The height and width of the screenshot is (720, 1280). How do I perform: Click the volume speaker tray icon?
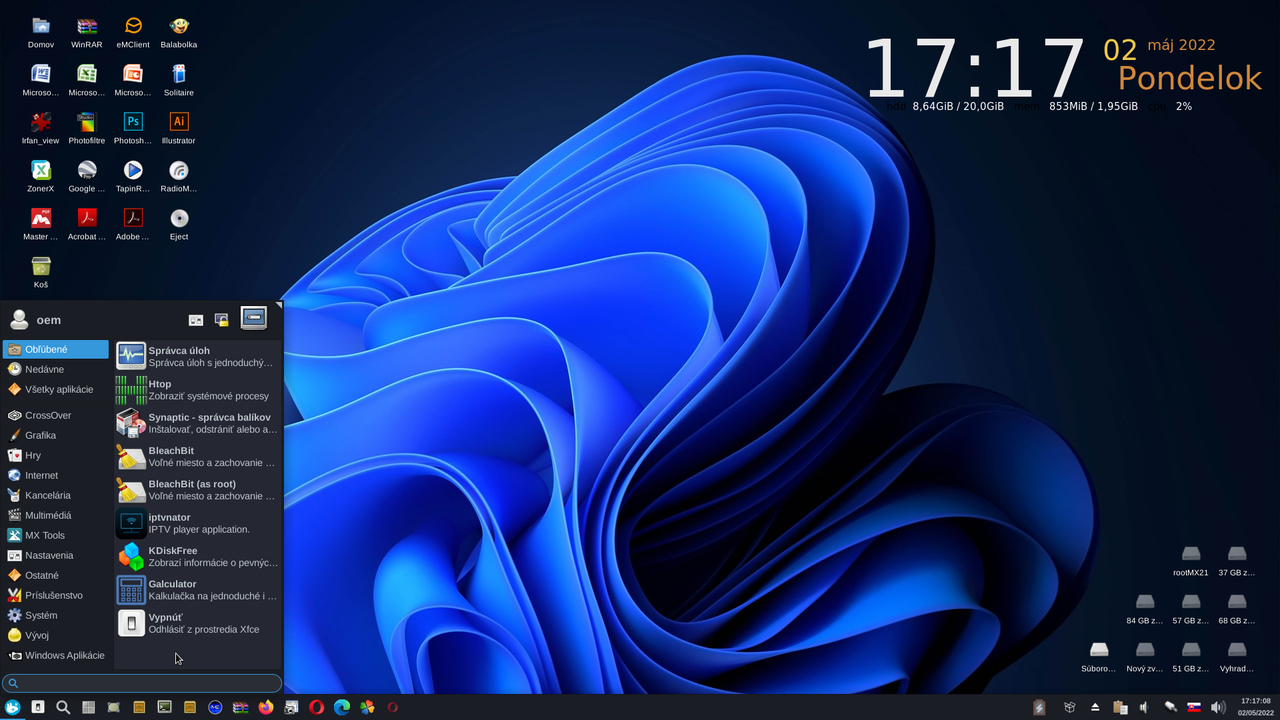pos(1218,707)
